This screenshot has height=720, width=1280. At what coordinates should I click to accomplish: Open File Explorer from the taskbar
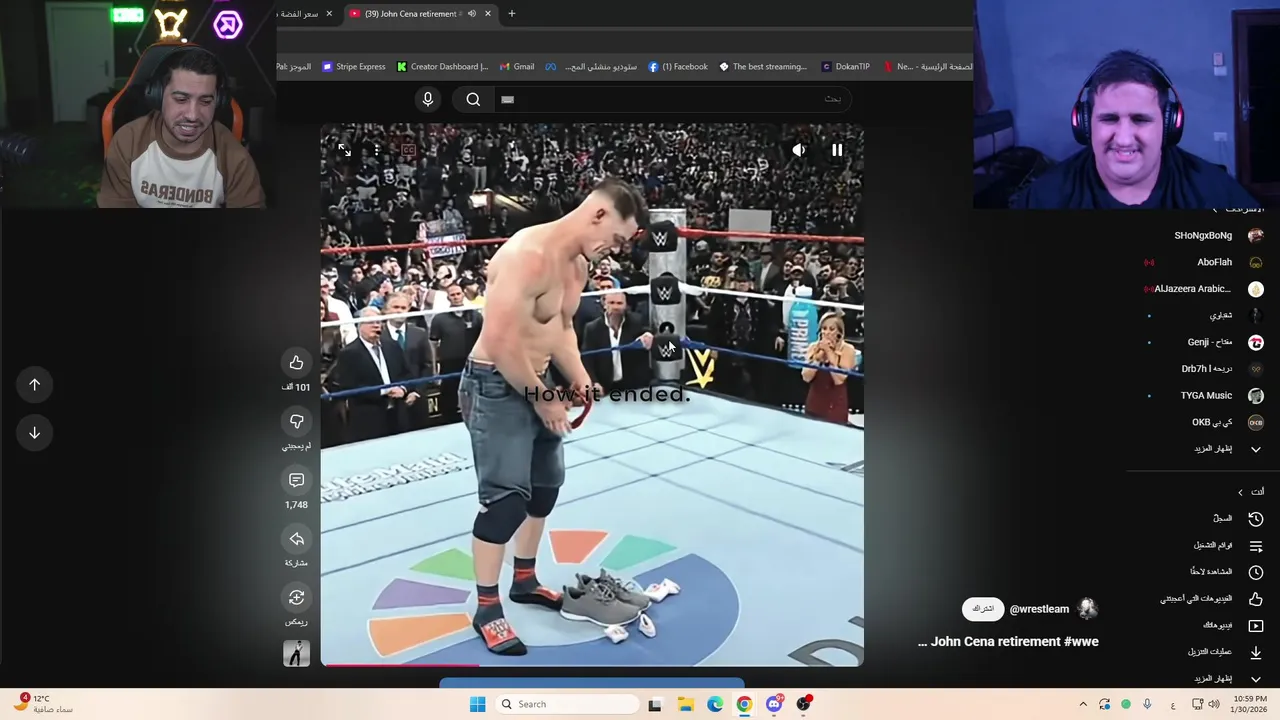685,704
